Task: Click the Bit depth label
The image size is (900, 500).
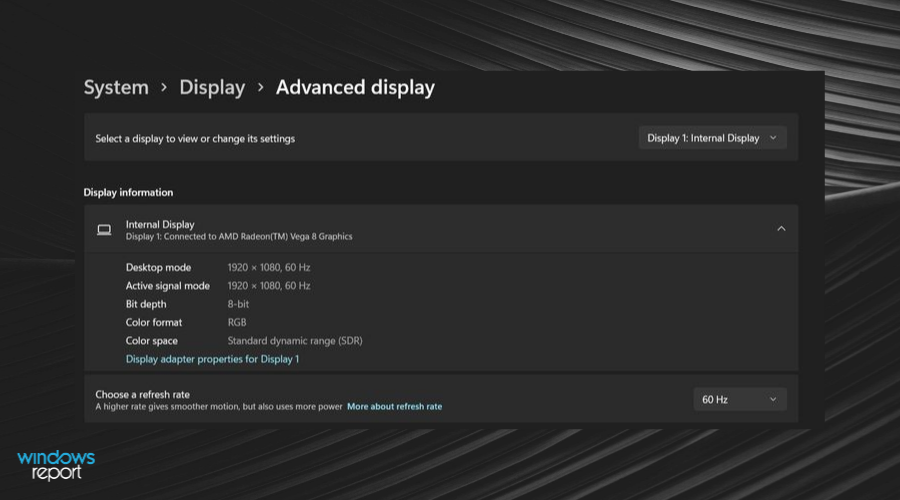Action: click(146, 304)
